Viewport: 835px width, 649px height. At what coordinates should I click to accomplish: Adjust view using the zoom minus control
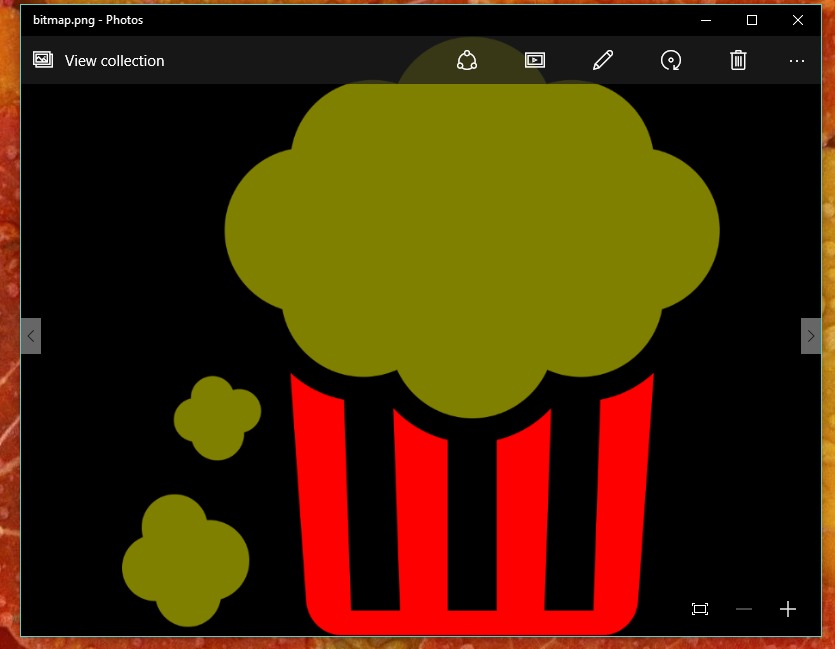[x=743, y=609]
